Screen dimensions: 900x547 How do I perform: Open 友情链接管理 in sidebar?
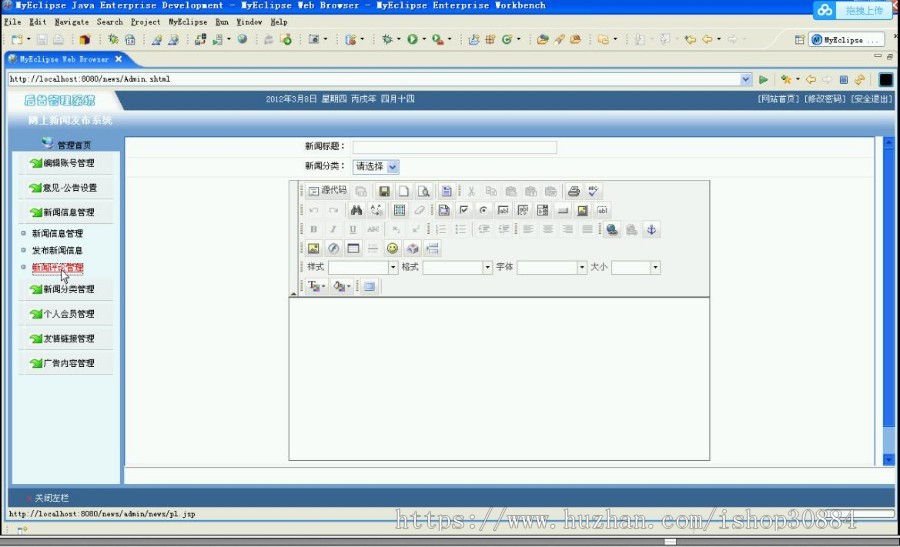pyautogui.click(x=69, y=339)
